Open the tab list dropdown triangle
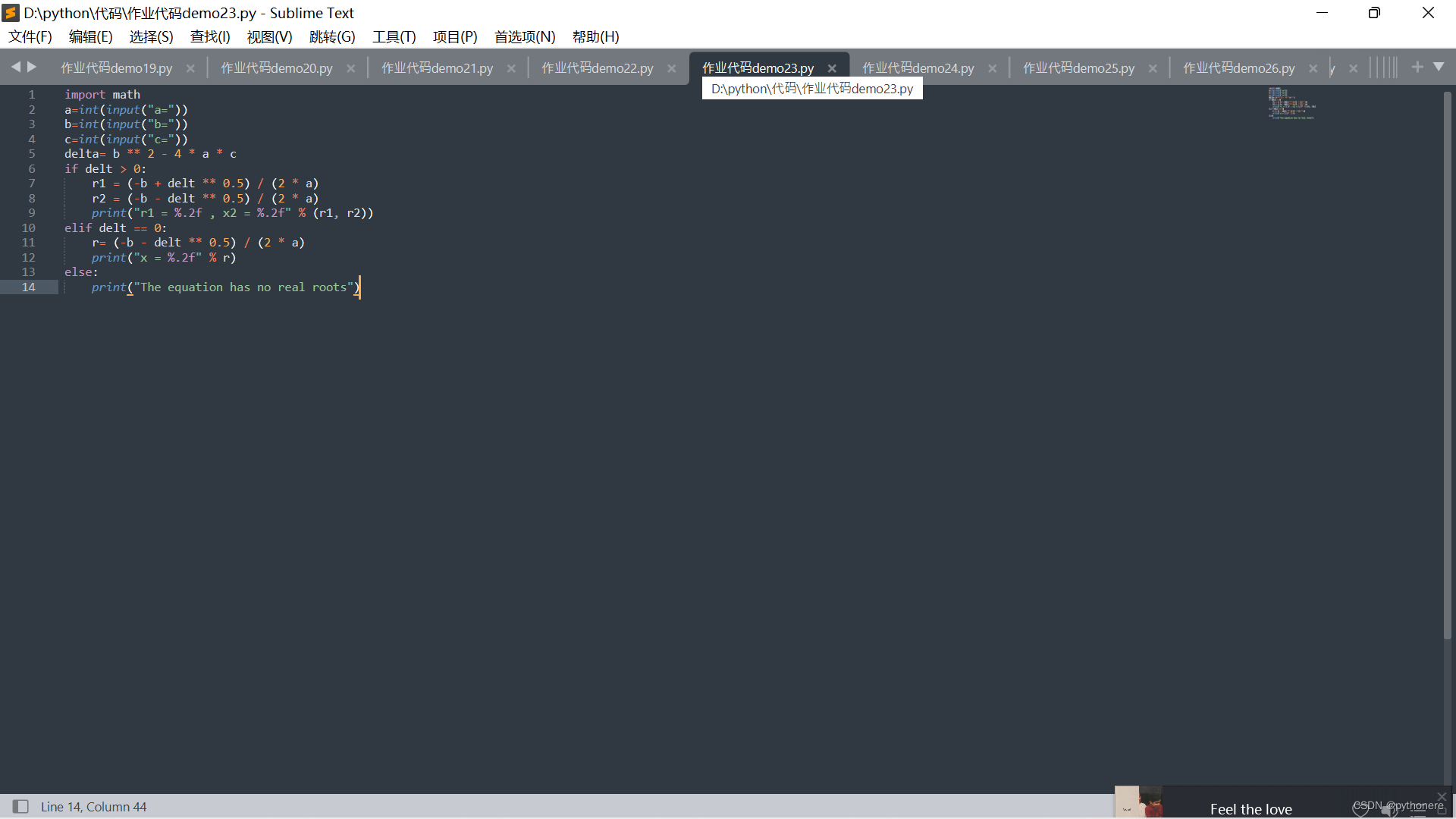 click(1439, 67)
